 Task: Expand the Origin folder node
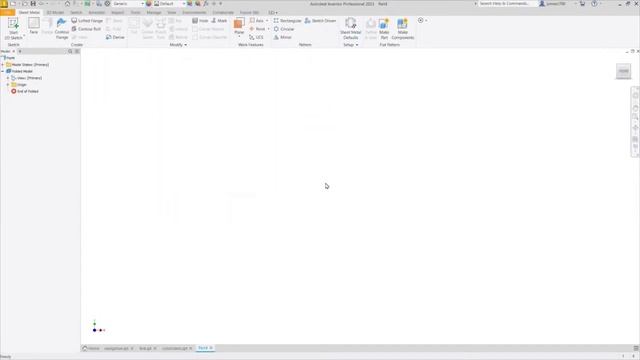pos(8,84)
